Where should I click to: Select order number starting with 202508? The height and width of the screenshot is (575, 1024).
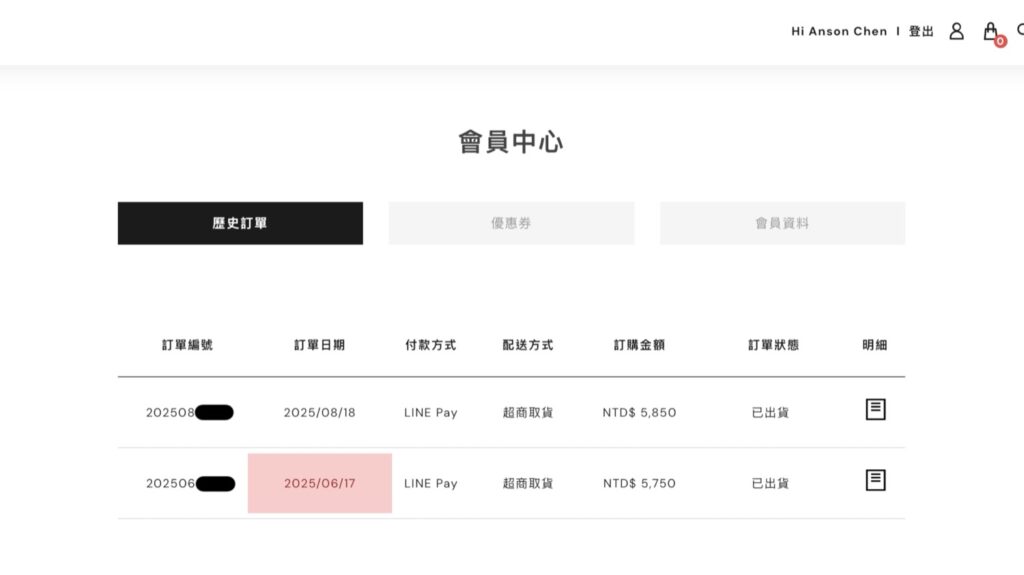(x=188, y=412)
